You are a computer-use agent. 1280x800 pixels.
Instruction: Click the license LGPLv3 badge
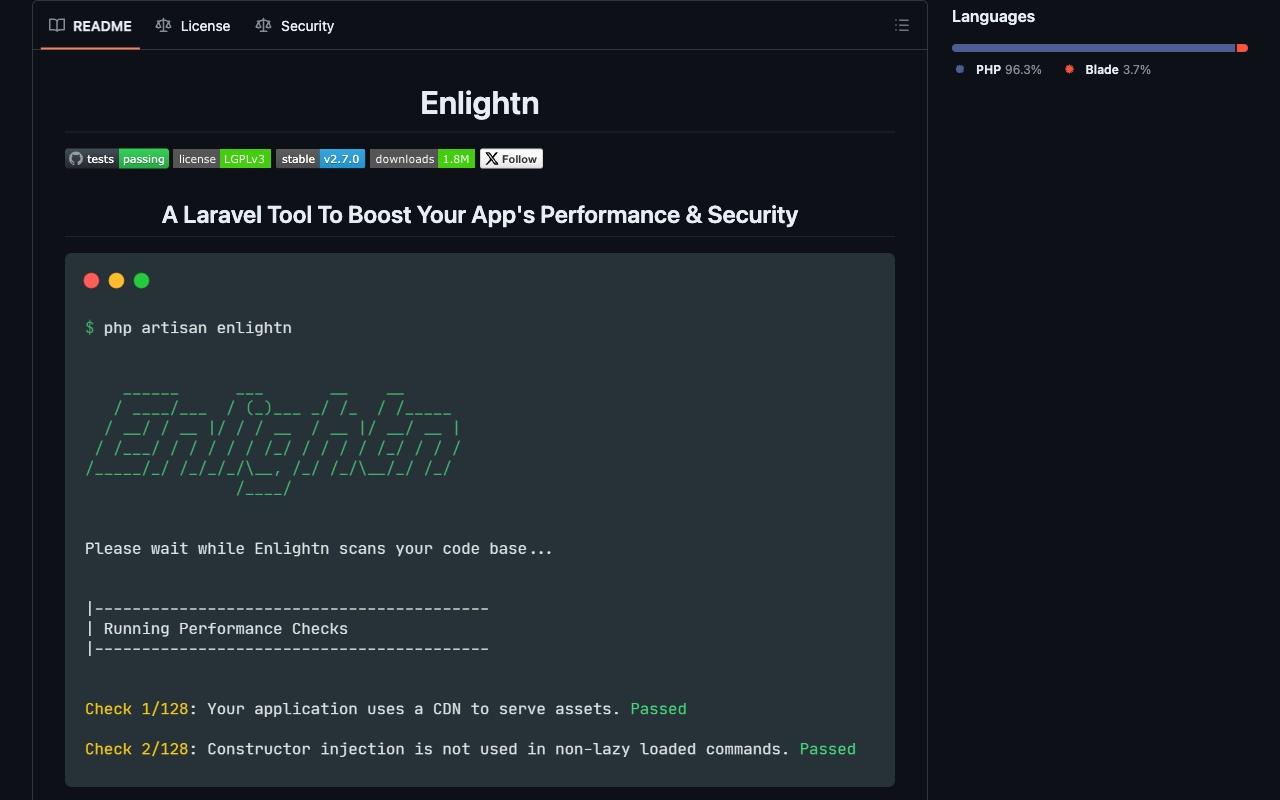coord(222,159)
